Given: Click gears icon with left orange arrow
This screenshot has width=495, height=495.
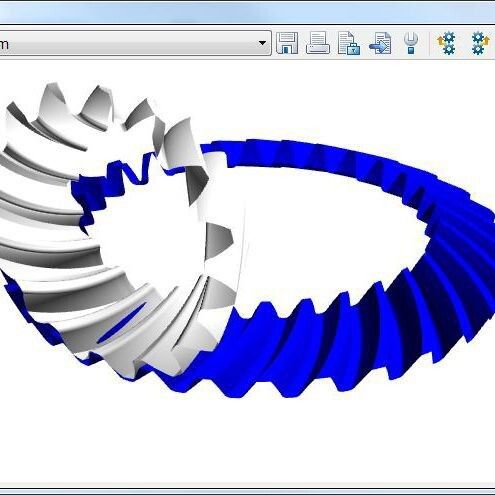Looking at the screenshot, I should [447, 43].
